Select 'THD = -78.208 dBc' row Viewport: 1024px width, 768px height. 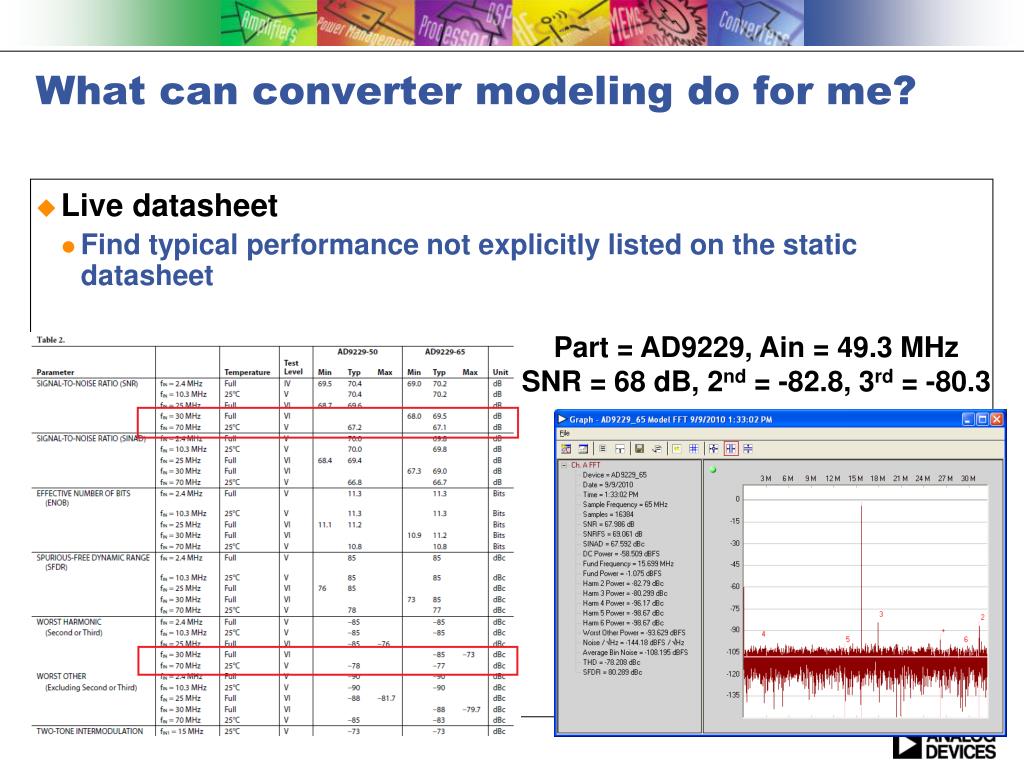click(x=611, y=662)
